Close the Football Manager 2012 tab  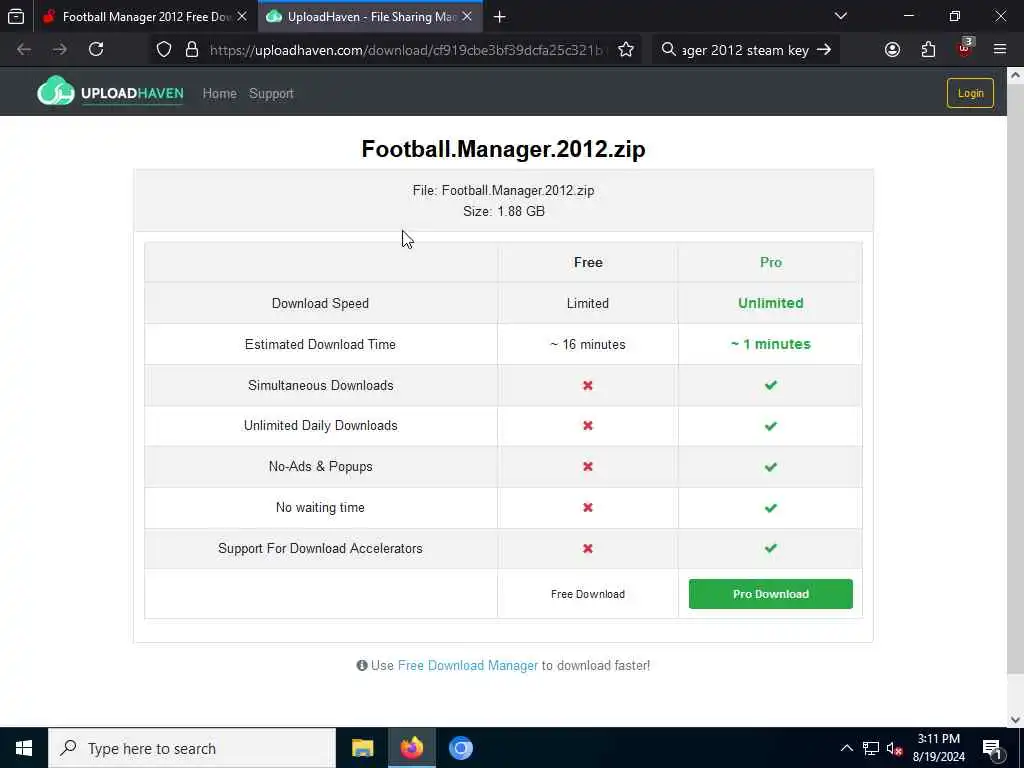coord(242,16)
